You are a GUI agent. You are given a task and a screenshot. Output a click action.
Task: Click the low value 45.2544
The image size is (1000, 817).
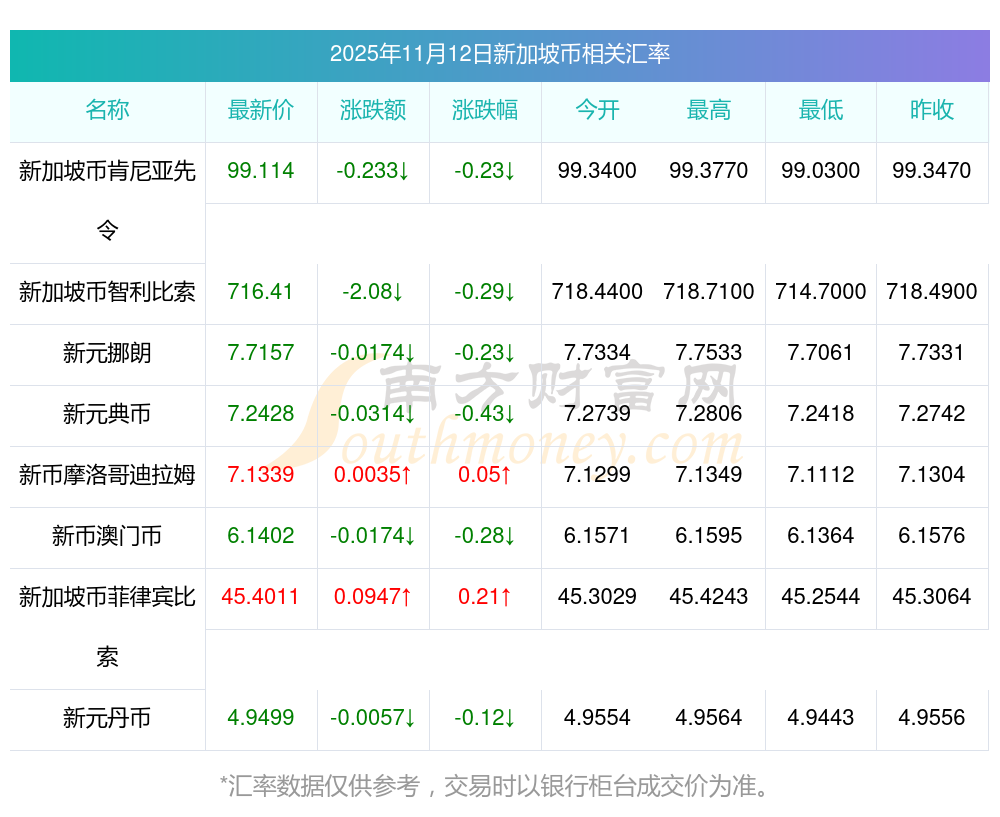(x=821, y=597)
